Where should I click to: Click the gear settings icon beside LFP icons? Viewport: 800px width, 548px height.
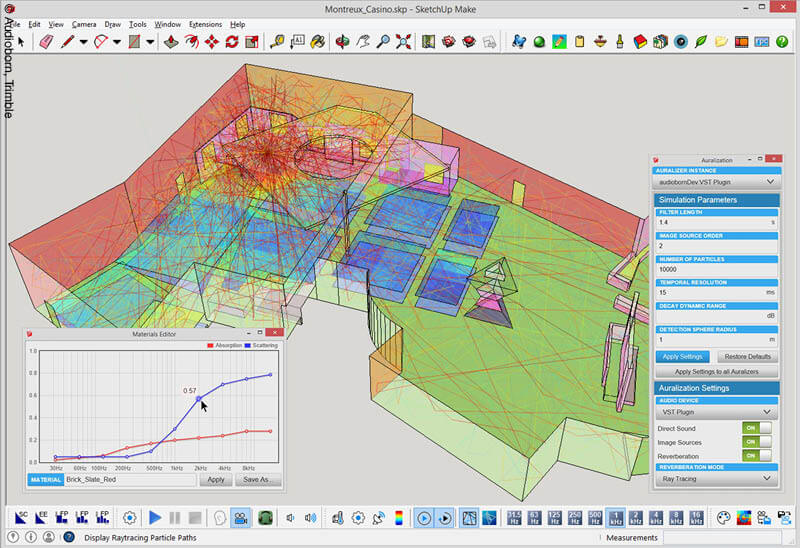[130, 518]
